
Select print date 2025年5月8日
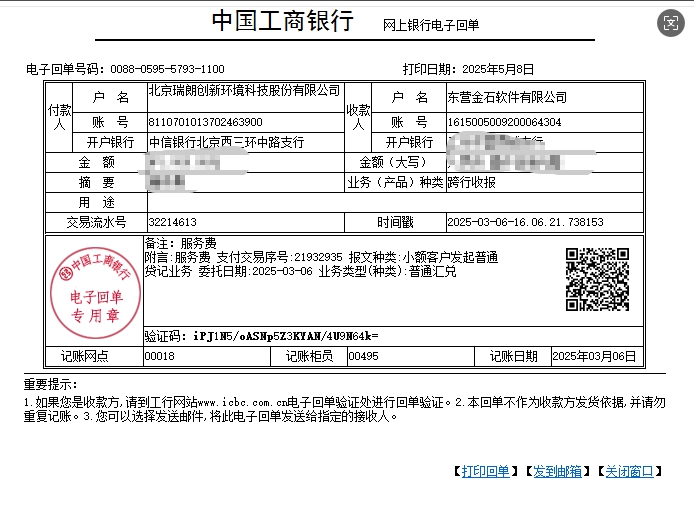click(x=498, y=69)
